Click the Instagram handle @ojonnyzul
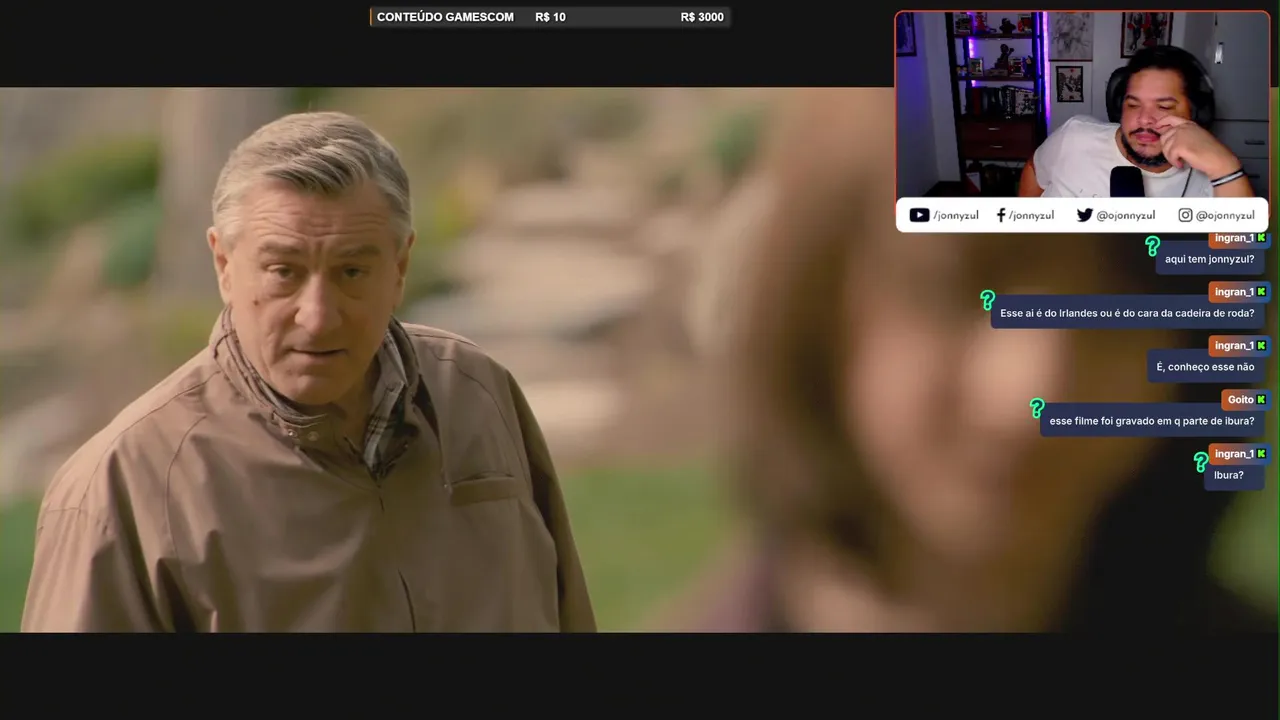The image size is (1280, 720). [x=1225, y=215]
